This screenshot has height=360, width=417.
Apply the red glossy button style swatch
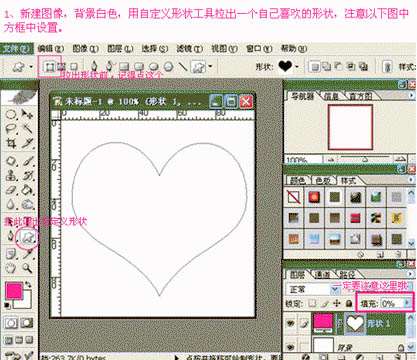point(314,197)
